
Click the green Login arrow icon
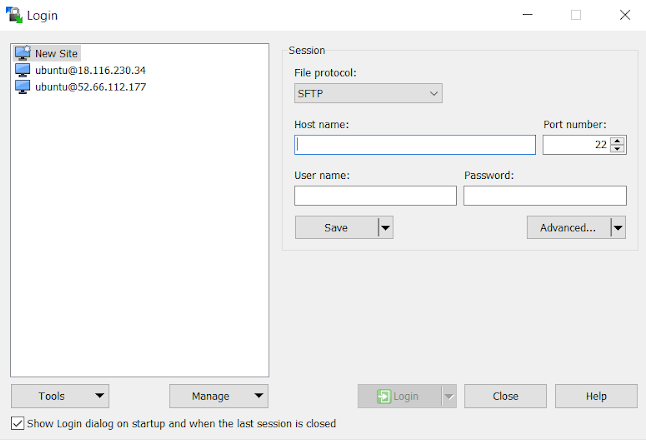[384, 396]
